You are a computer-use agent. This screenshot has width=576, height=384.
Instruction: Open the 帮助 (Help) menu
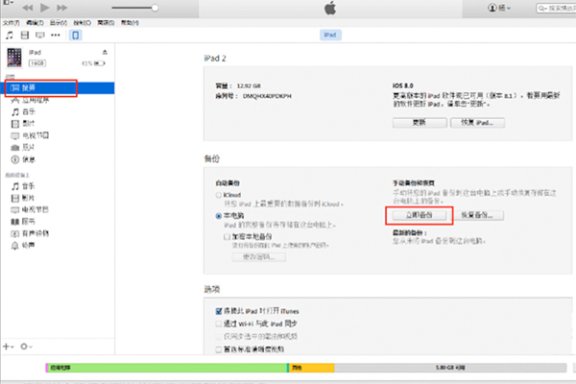click(130, 23)
